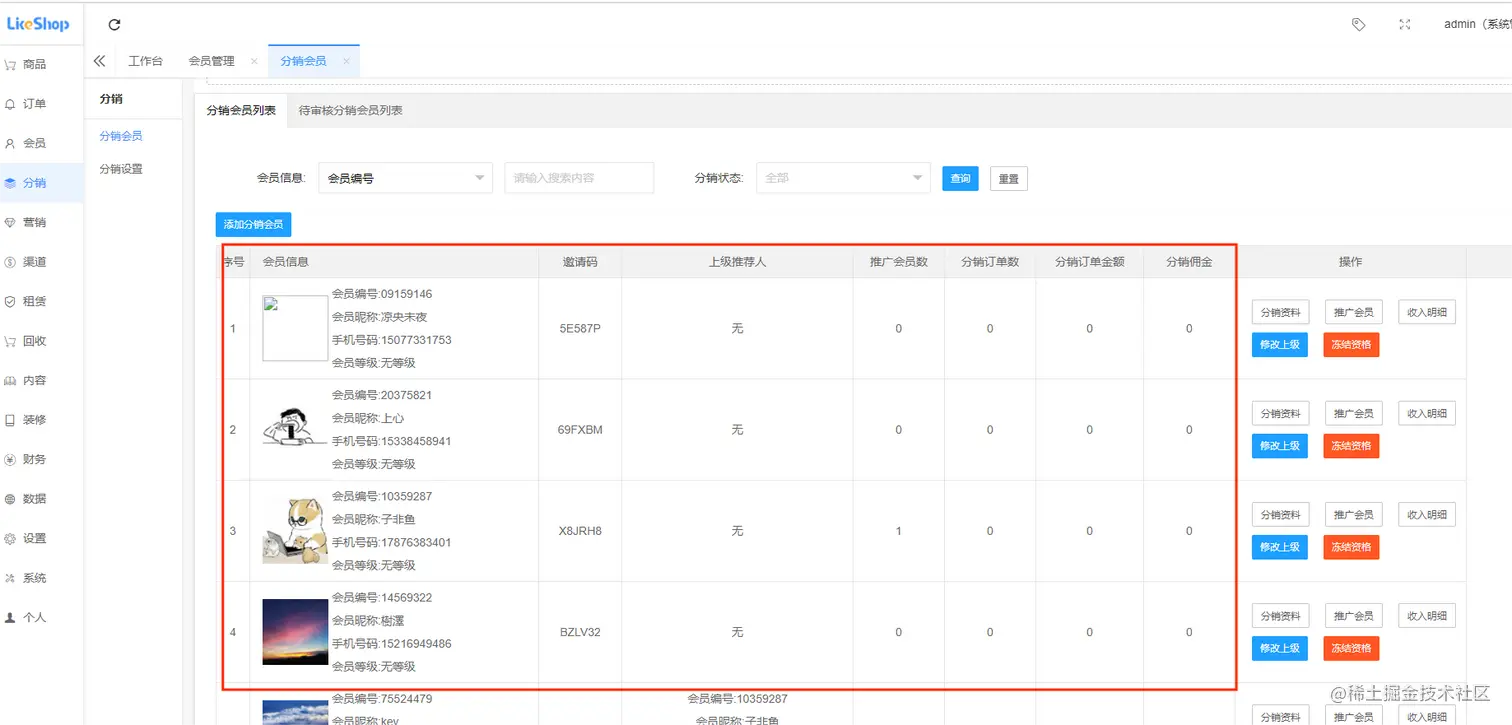The height and width of the screenshot is (725, 1512).
Task: Click cat avatar of member 子非鱼
Action: point(295,531)
